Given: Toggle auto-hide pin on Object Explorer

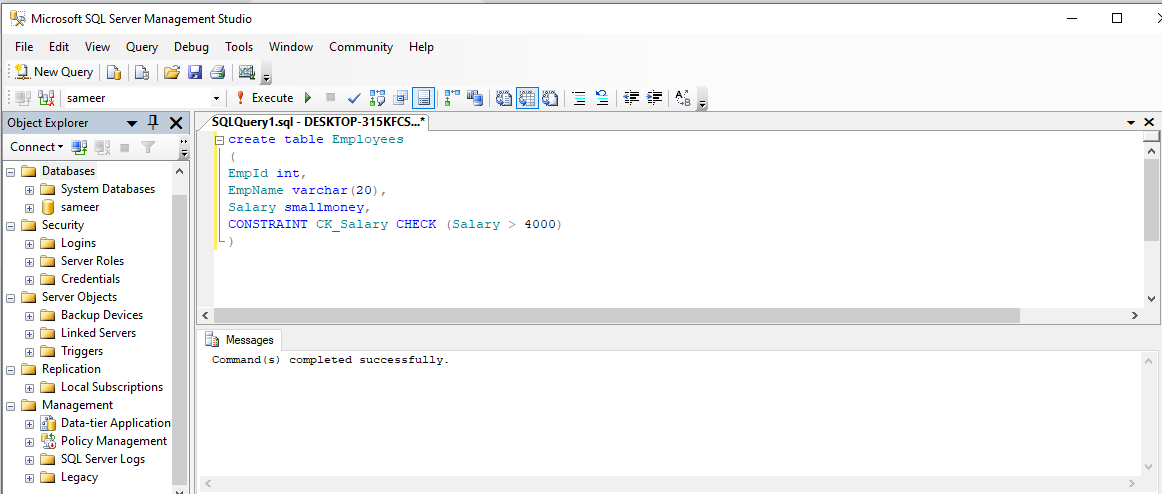Looking at the screenshot, I should [x=153, y=123].
